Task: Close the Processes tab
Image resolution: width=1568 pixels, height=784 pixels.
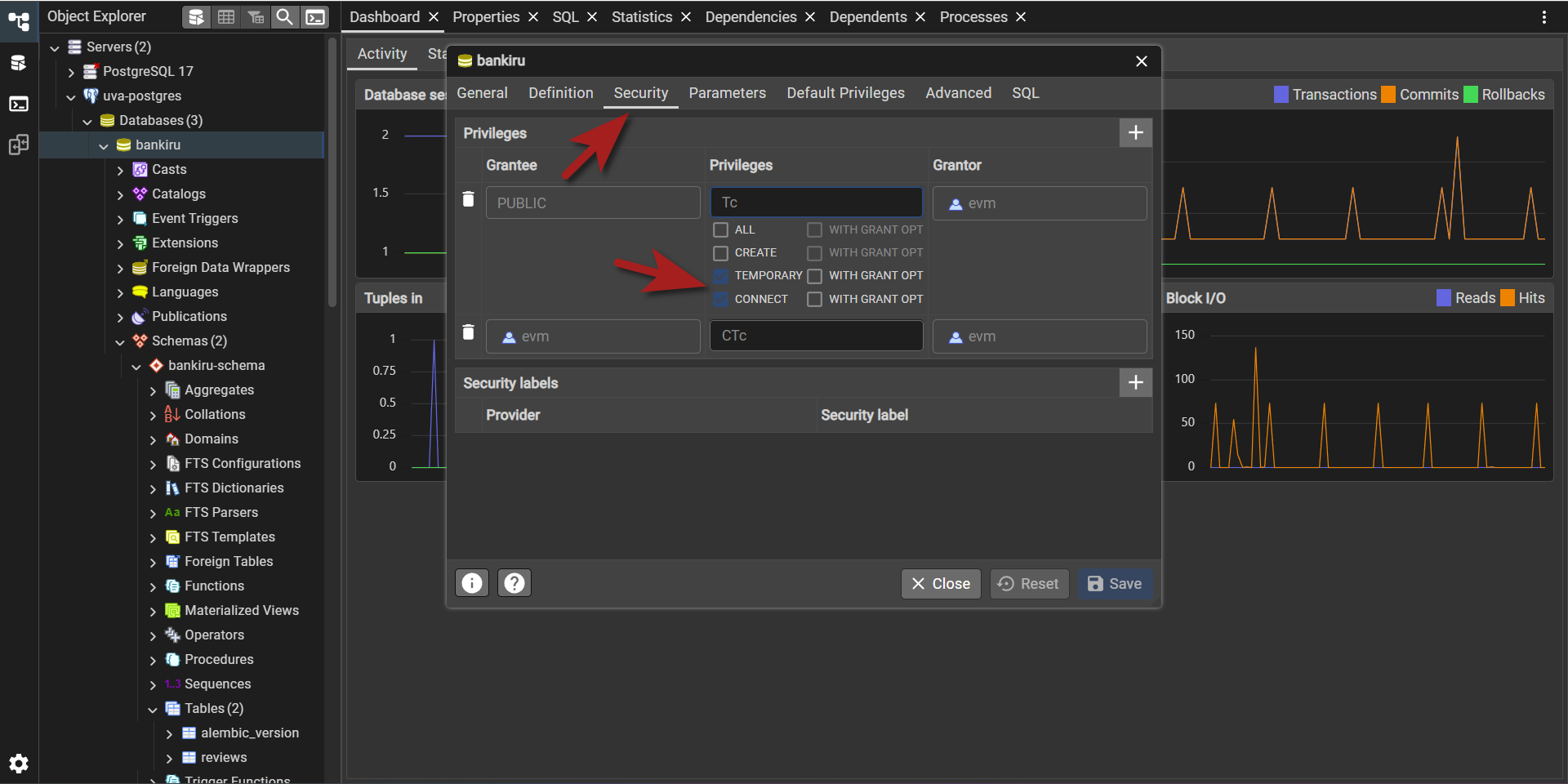Action: (x=1021, y=17)
